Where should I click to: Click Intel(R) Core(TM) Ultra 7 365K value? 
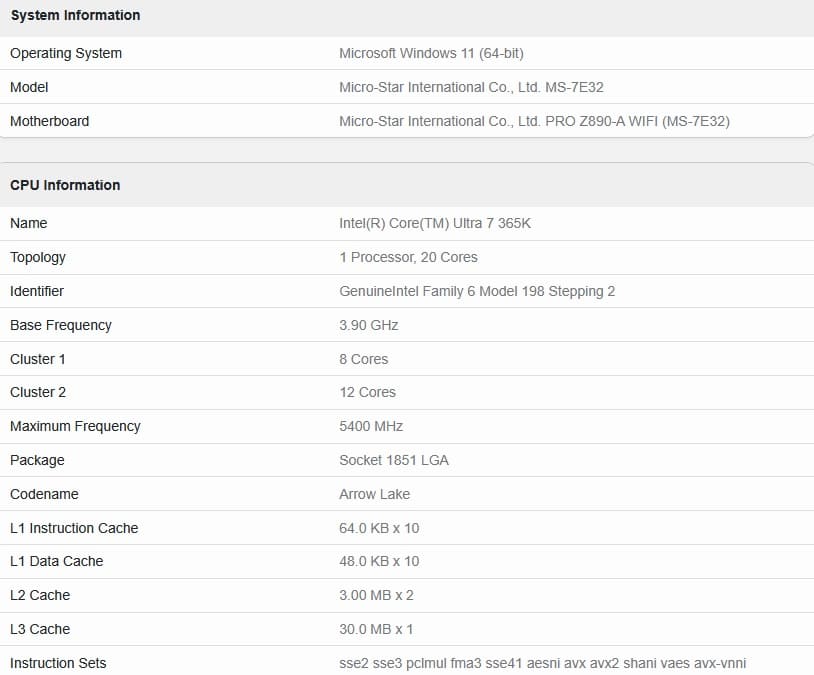click(x=435, y=223)
